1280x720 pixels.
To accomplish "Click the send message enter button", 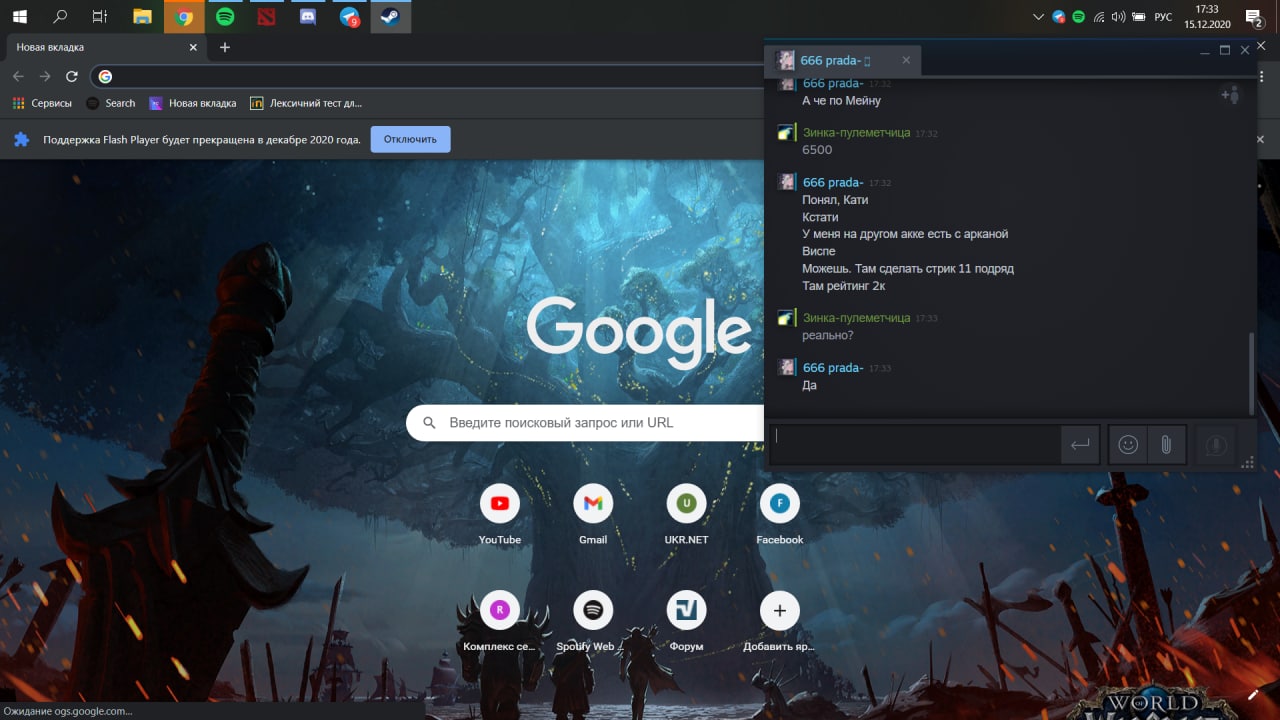I will pyautogui.click(x=1080, y=445).
